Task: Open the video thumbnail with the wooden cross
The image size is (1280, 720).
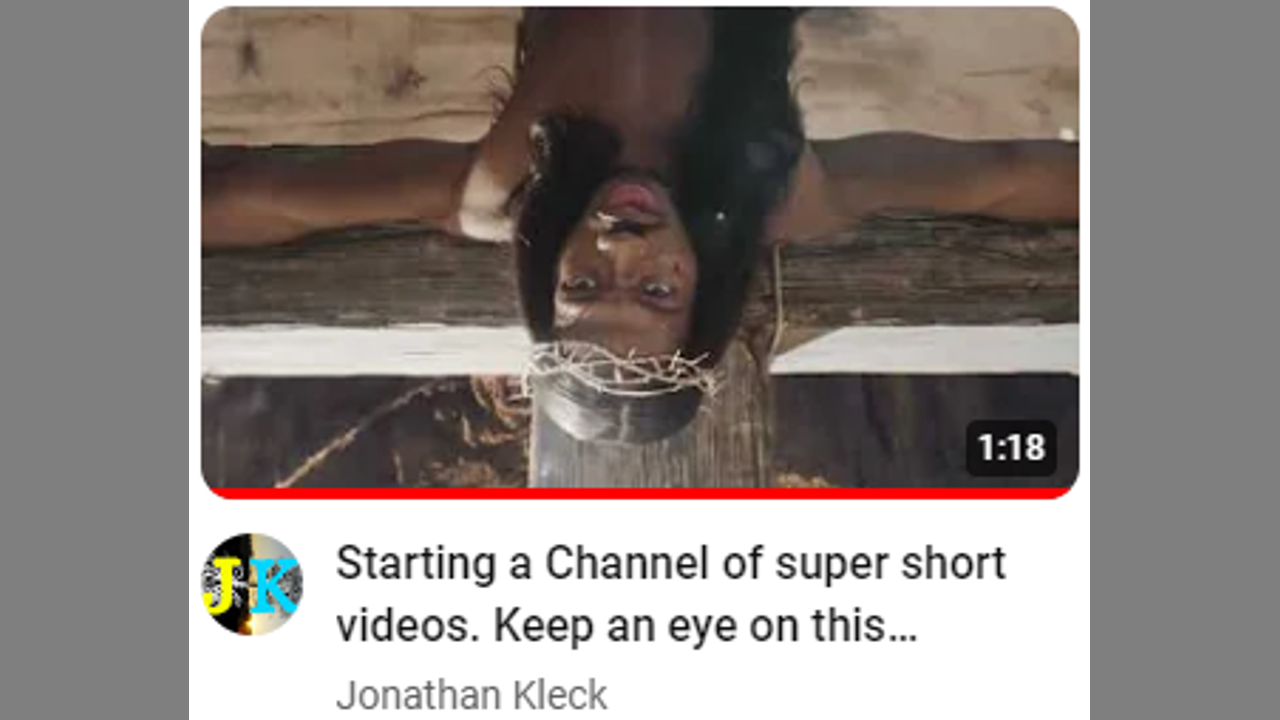Action: coord(640,250)
